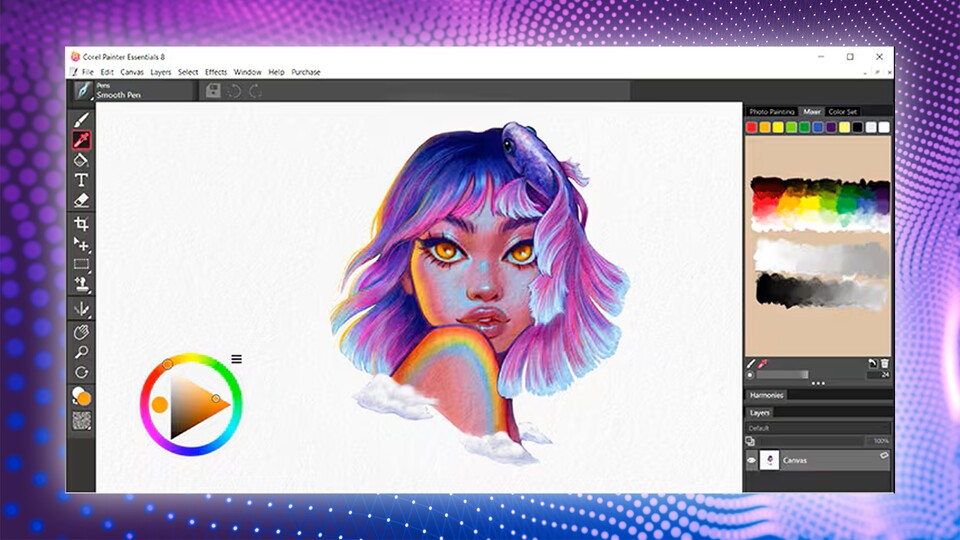This screenshot has width=960, height=540.
Task: Click the layer opacity slider
Action: coord(811,441)
